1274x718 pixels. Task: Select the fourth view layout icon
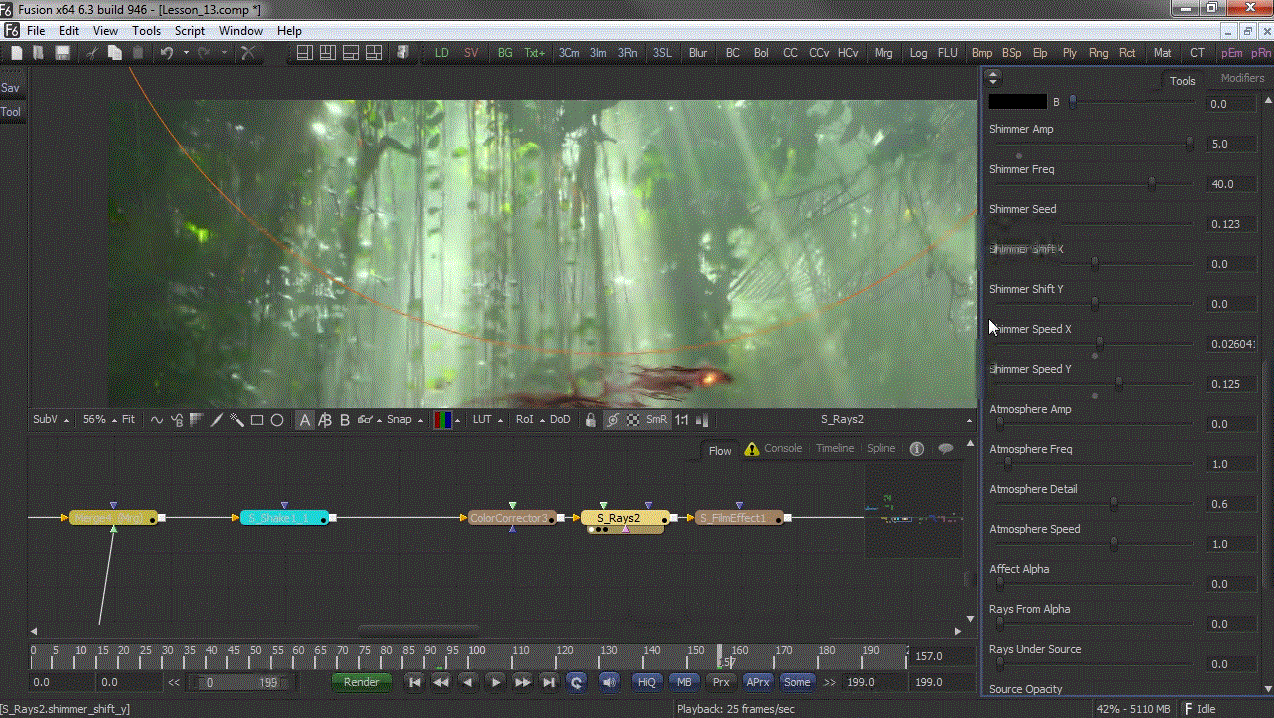click(376, 53)
